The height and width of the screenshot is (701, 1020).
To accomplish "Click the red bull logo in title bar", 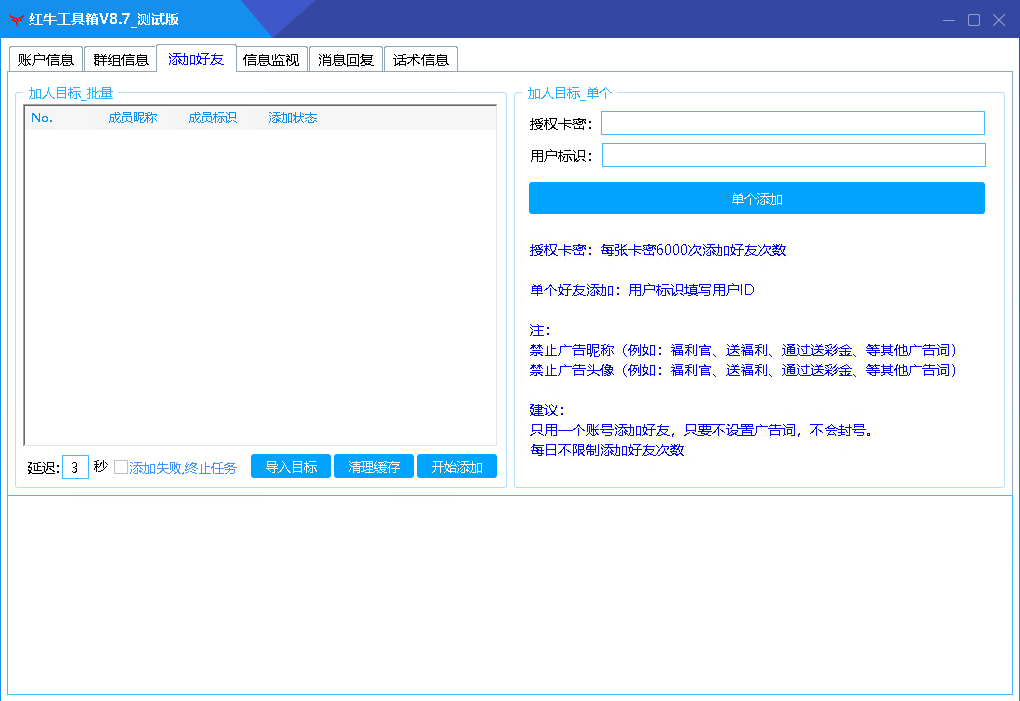I will click(16, 20).
